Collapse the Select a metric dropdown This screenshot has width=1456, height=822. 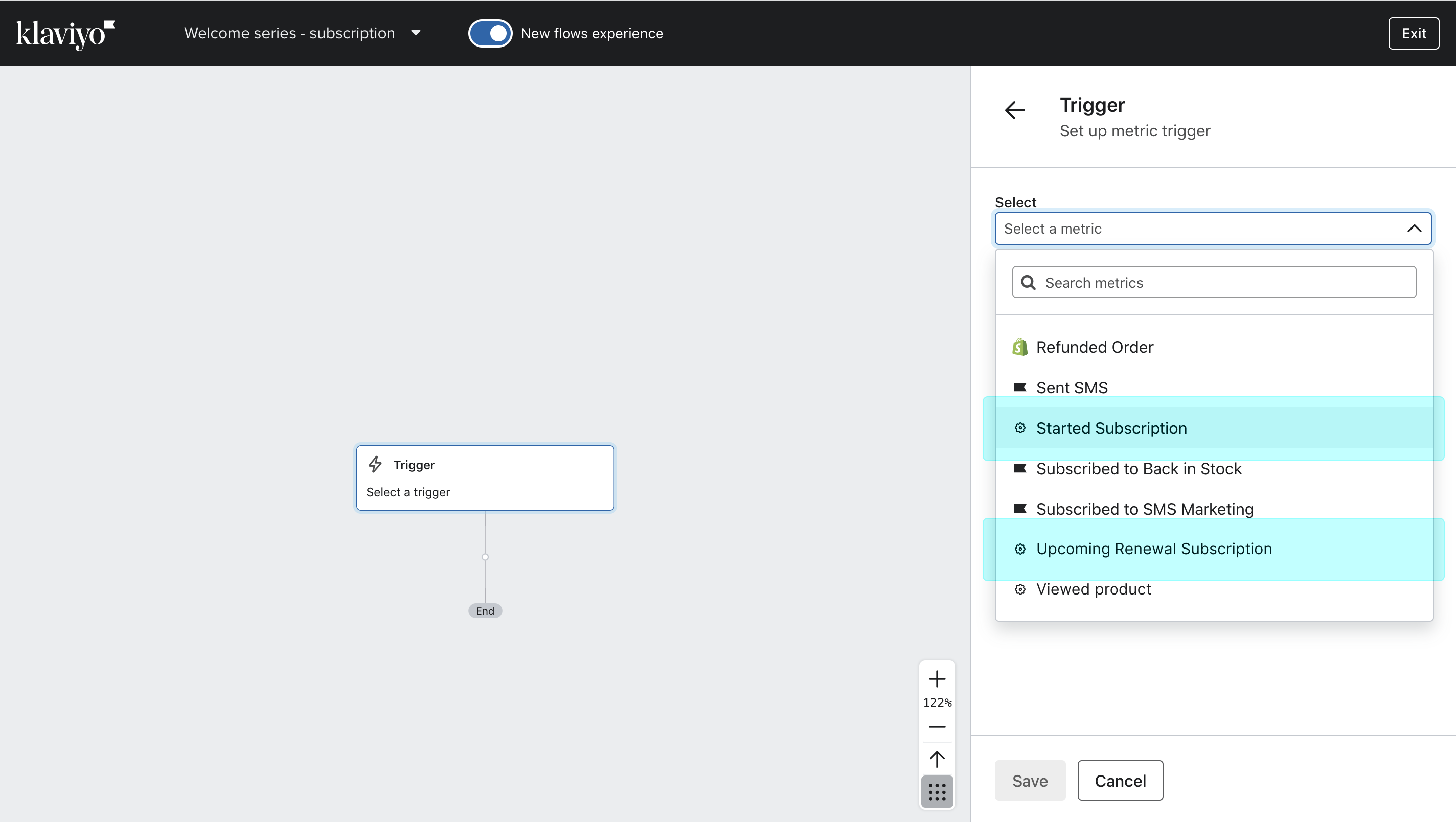[x=1414, y=229]
